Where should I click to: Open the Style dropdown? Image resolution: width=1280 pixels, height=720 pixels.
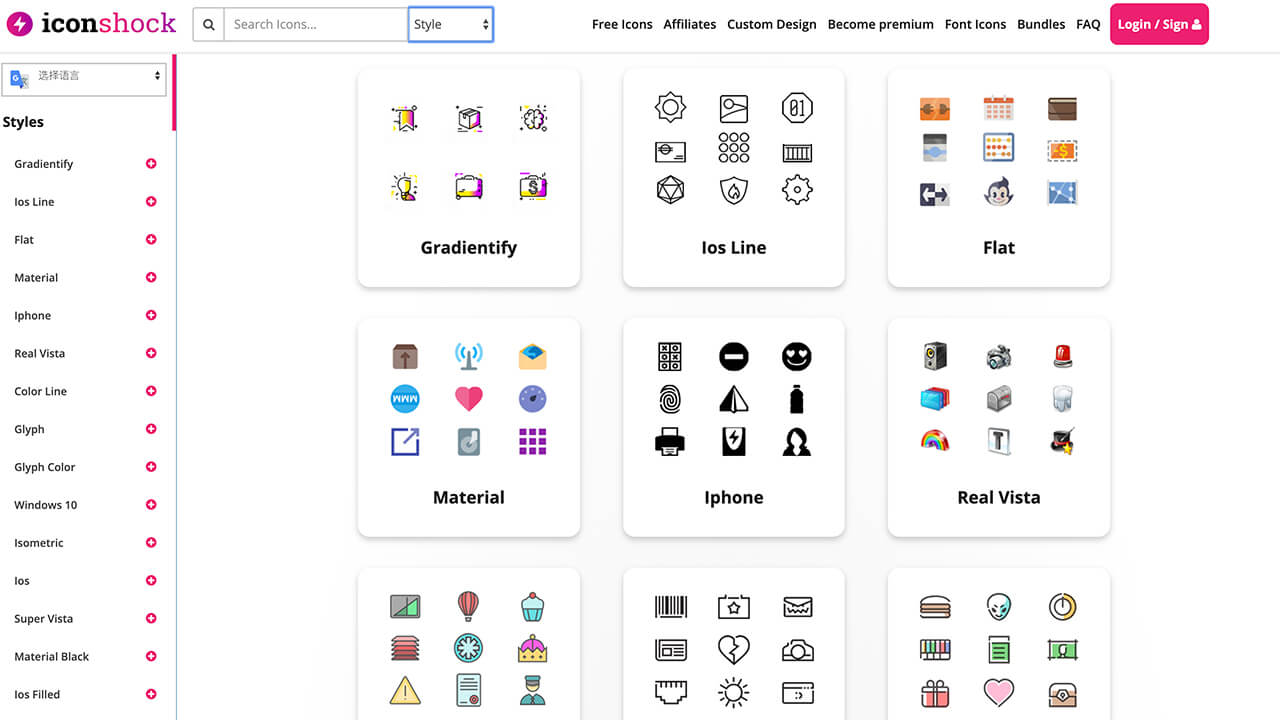450,25
